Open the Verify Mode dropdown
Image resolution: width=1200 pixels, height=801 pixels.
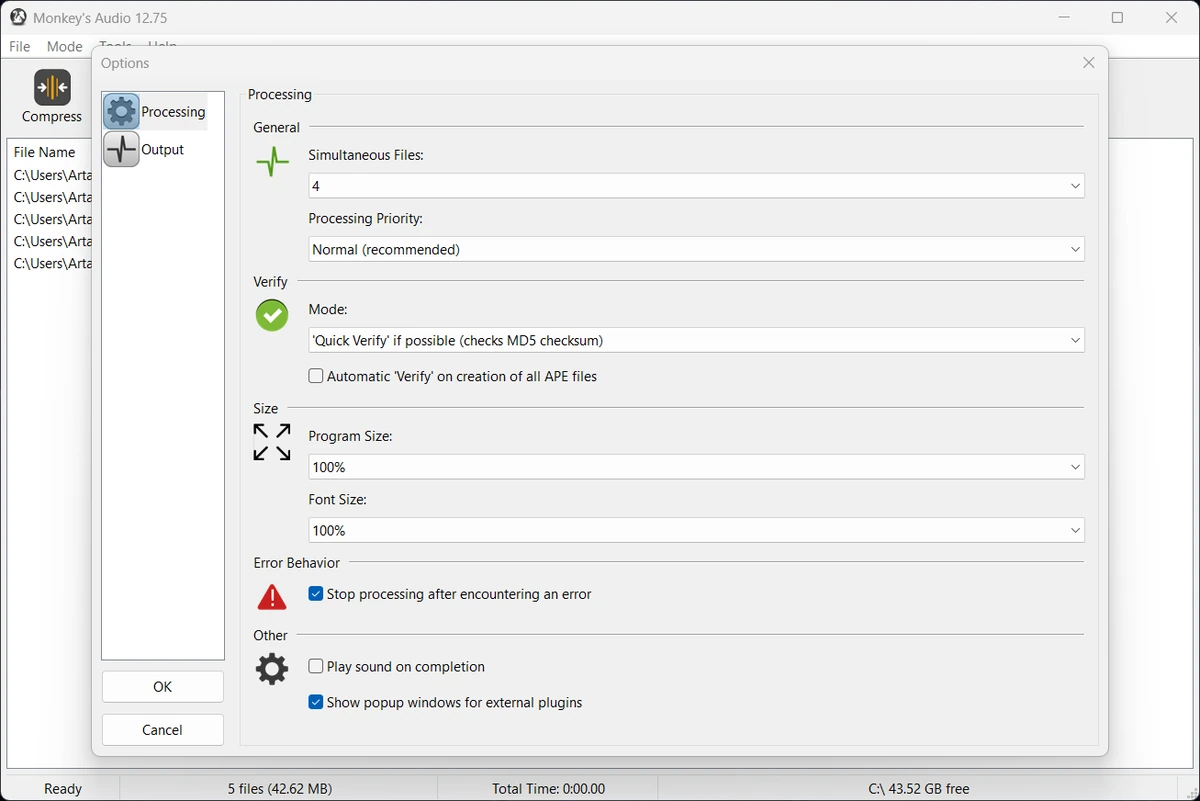(696, 341)
